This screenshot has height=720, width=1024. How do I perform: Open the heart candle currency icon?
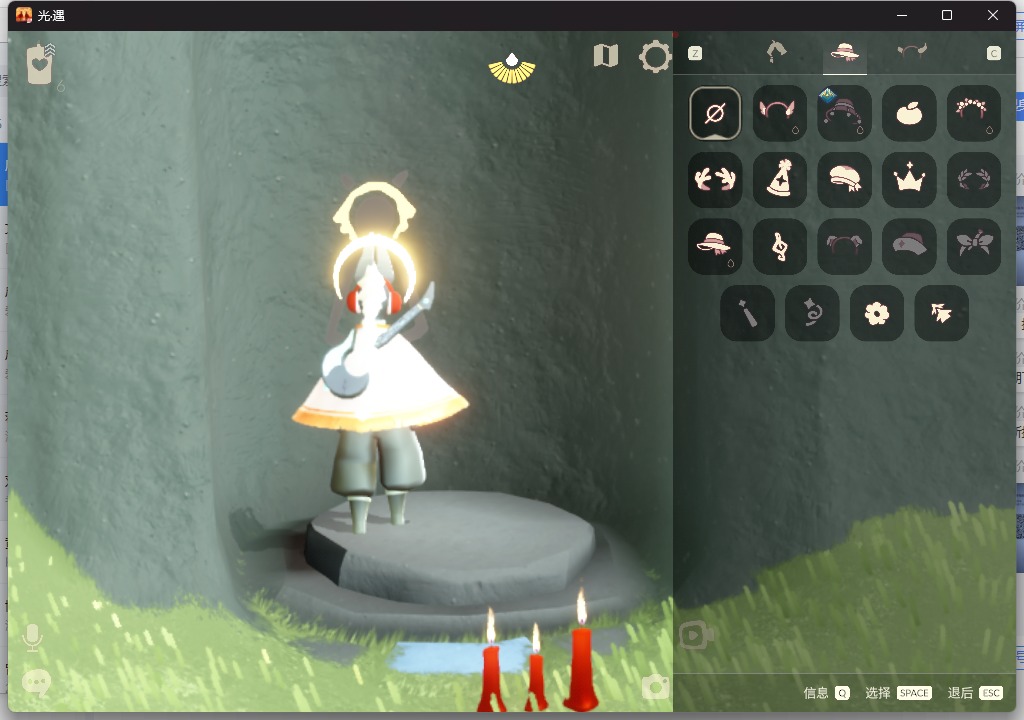pos(41,64)
